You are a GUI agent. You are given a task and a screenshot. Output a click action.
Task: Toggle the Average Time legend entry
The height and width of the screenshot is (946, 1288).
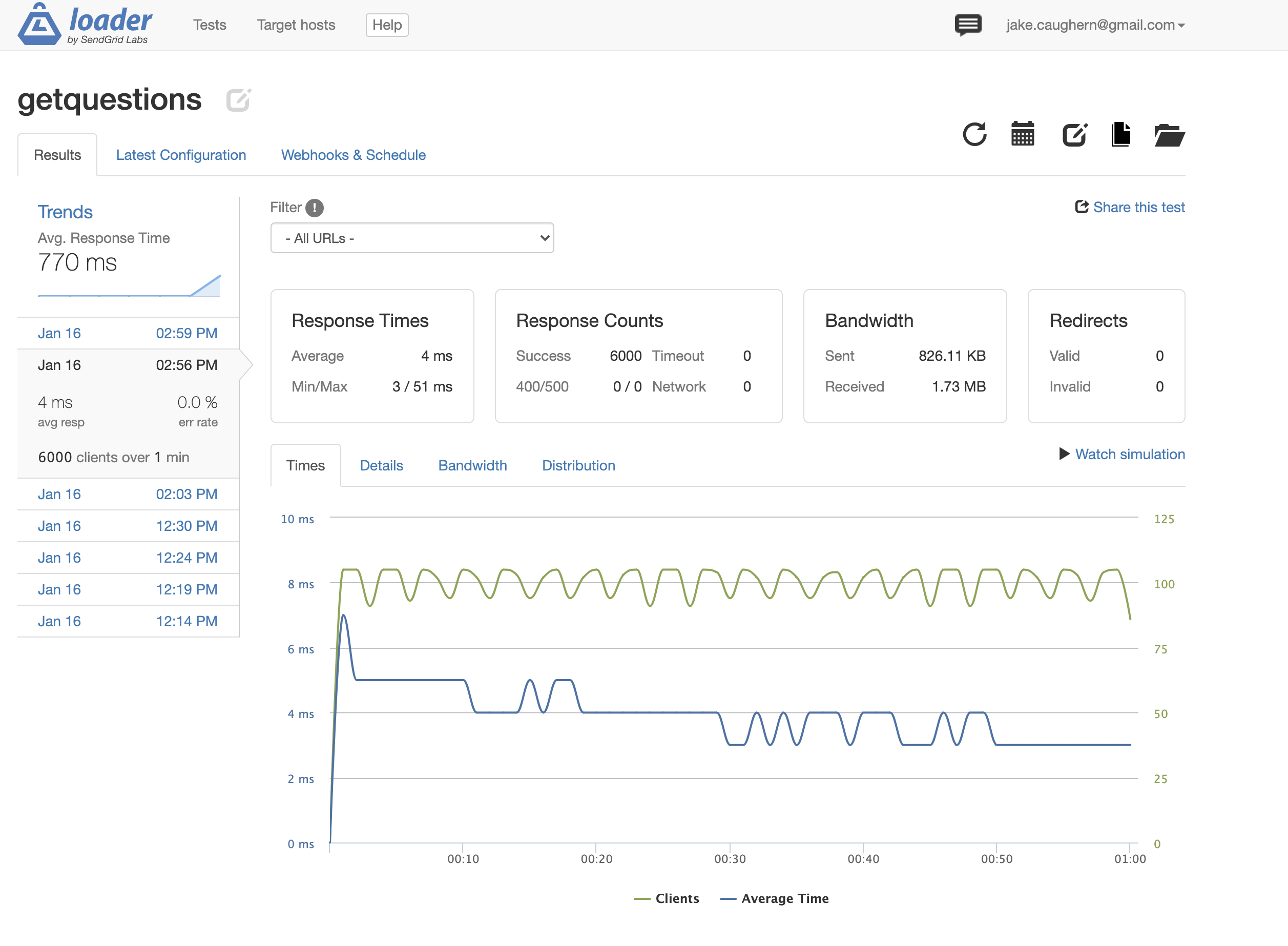(x=774, y=898)
